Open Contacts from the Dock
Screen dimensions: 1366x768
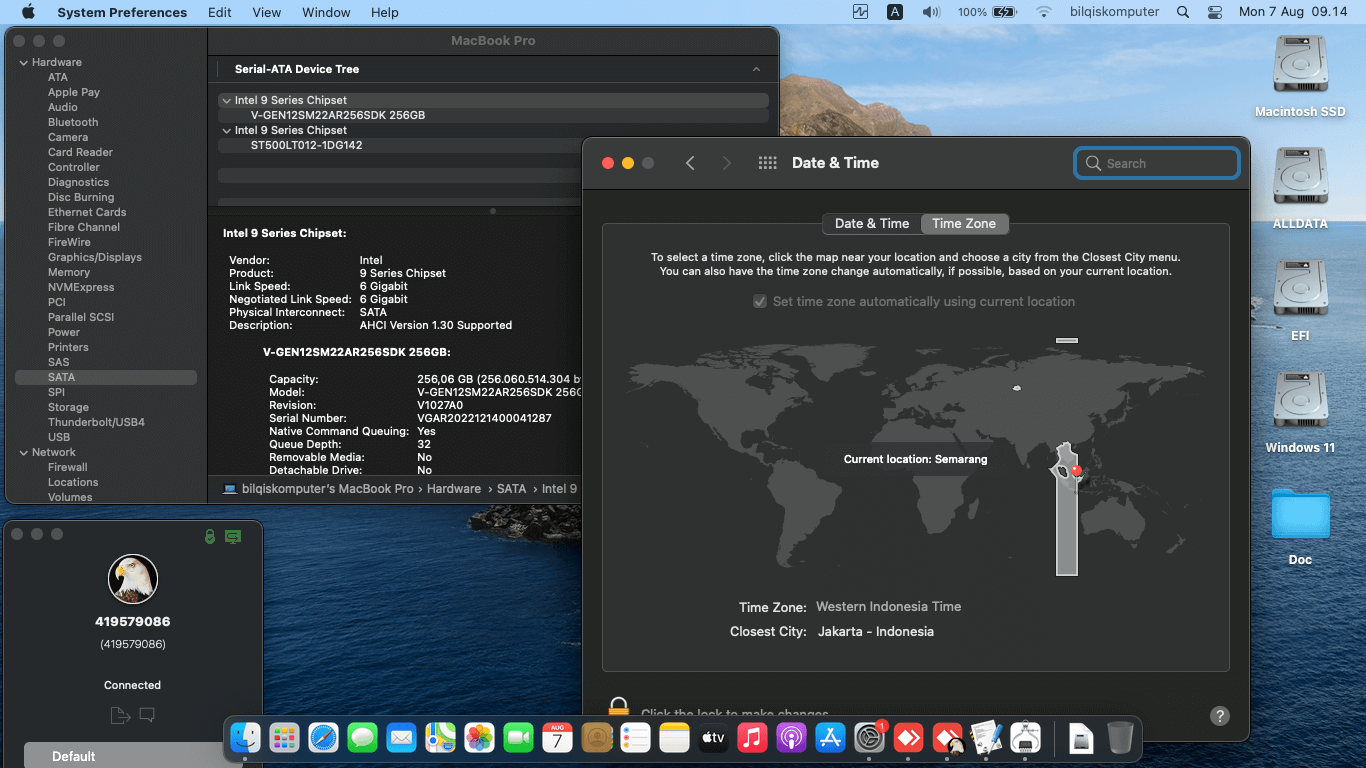coord(597,738)
